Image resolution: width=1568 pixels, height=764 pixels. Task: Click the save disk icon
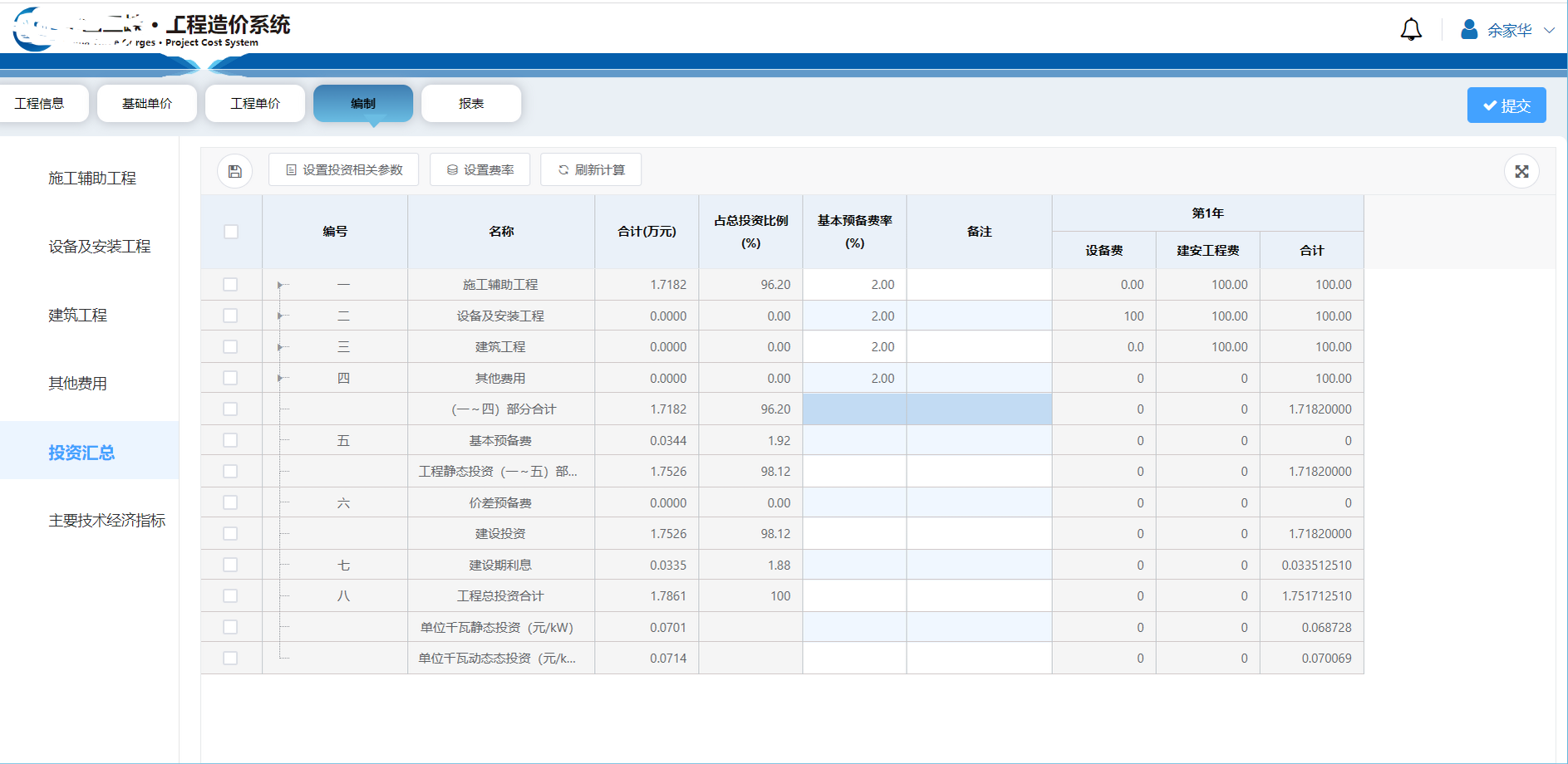[235, 171]
